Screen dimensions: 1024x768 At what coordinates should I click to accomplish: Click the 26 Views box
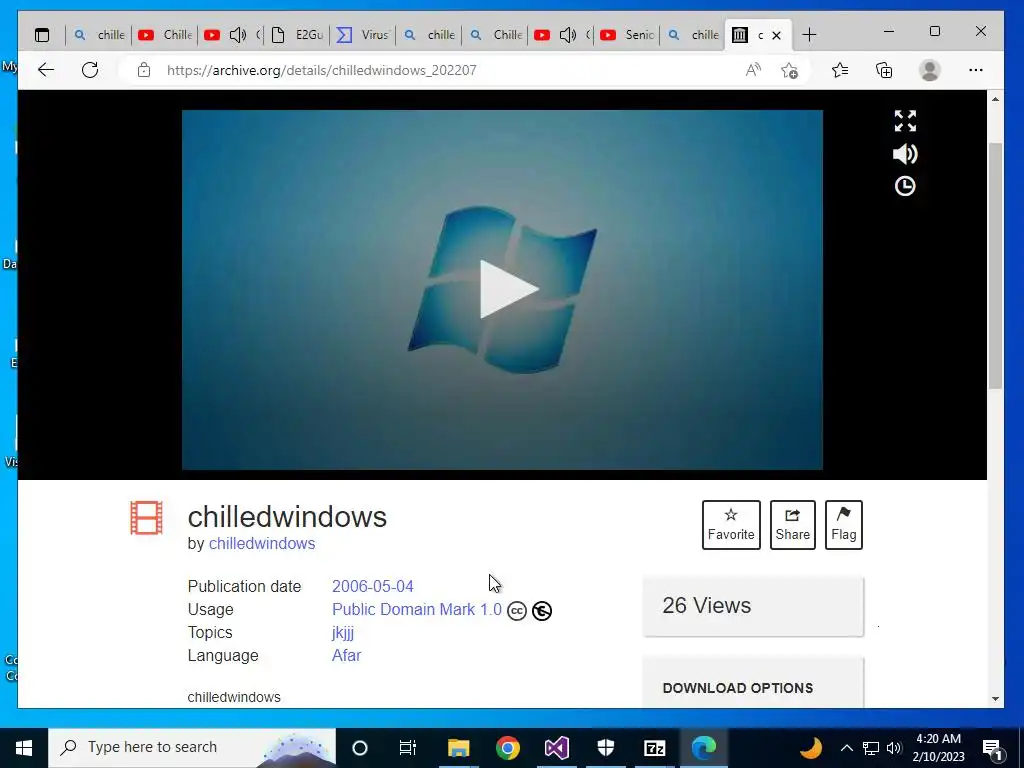pyautogui.click(x=753, y=606)
